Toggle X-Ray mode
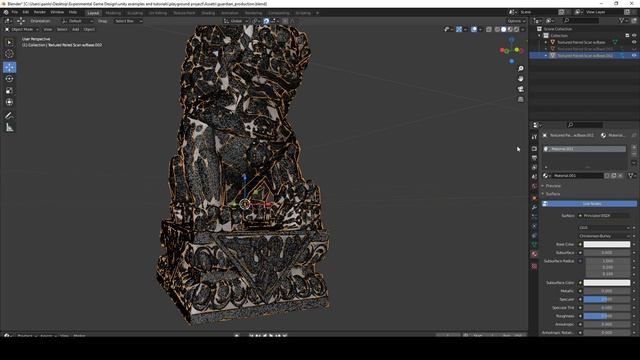 [489, 29]
